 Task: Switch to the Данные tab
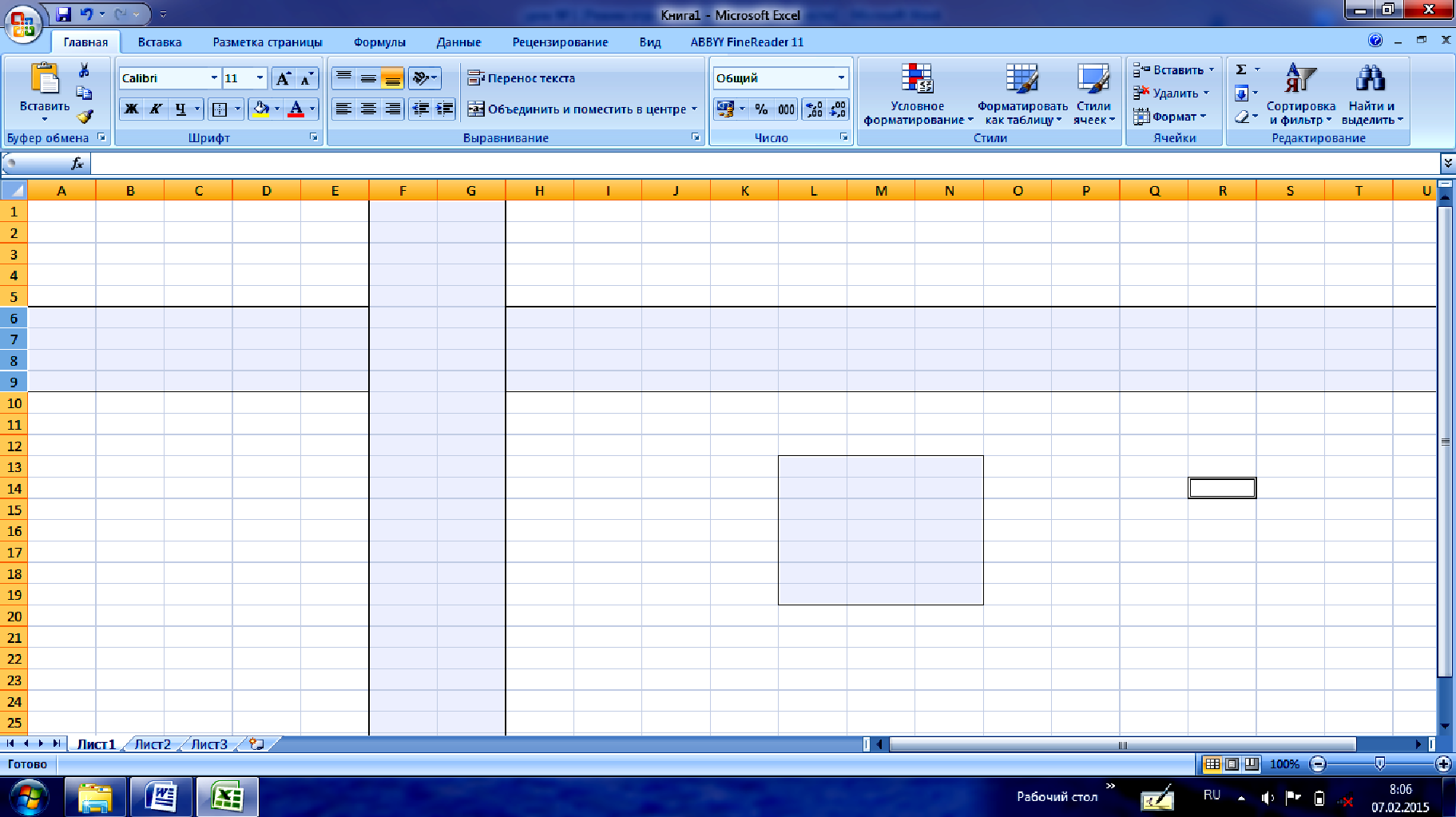(458, 42)
